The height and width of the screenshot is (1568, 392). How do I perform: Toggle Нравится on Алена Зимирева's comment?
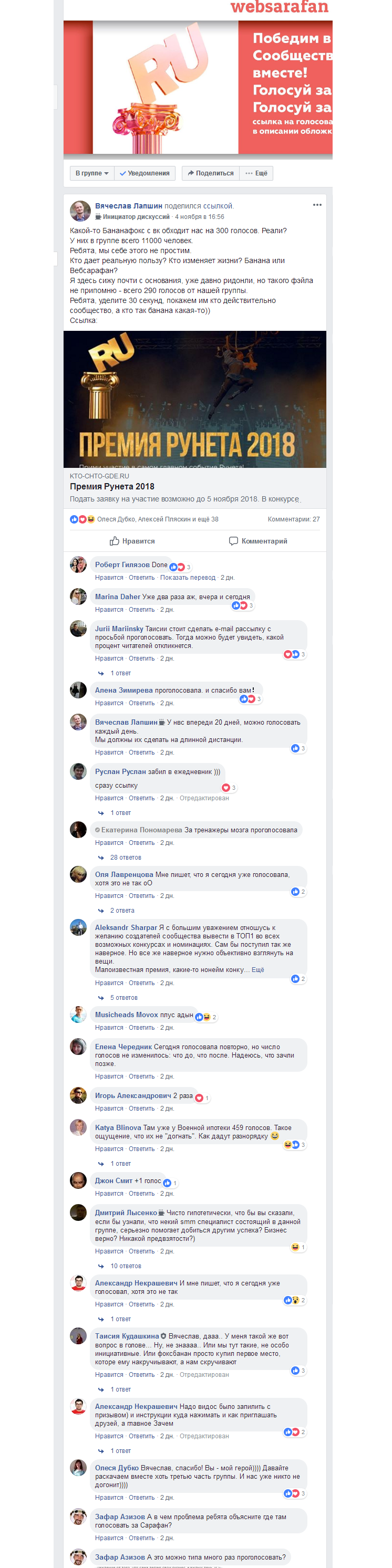109,703
